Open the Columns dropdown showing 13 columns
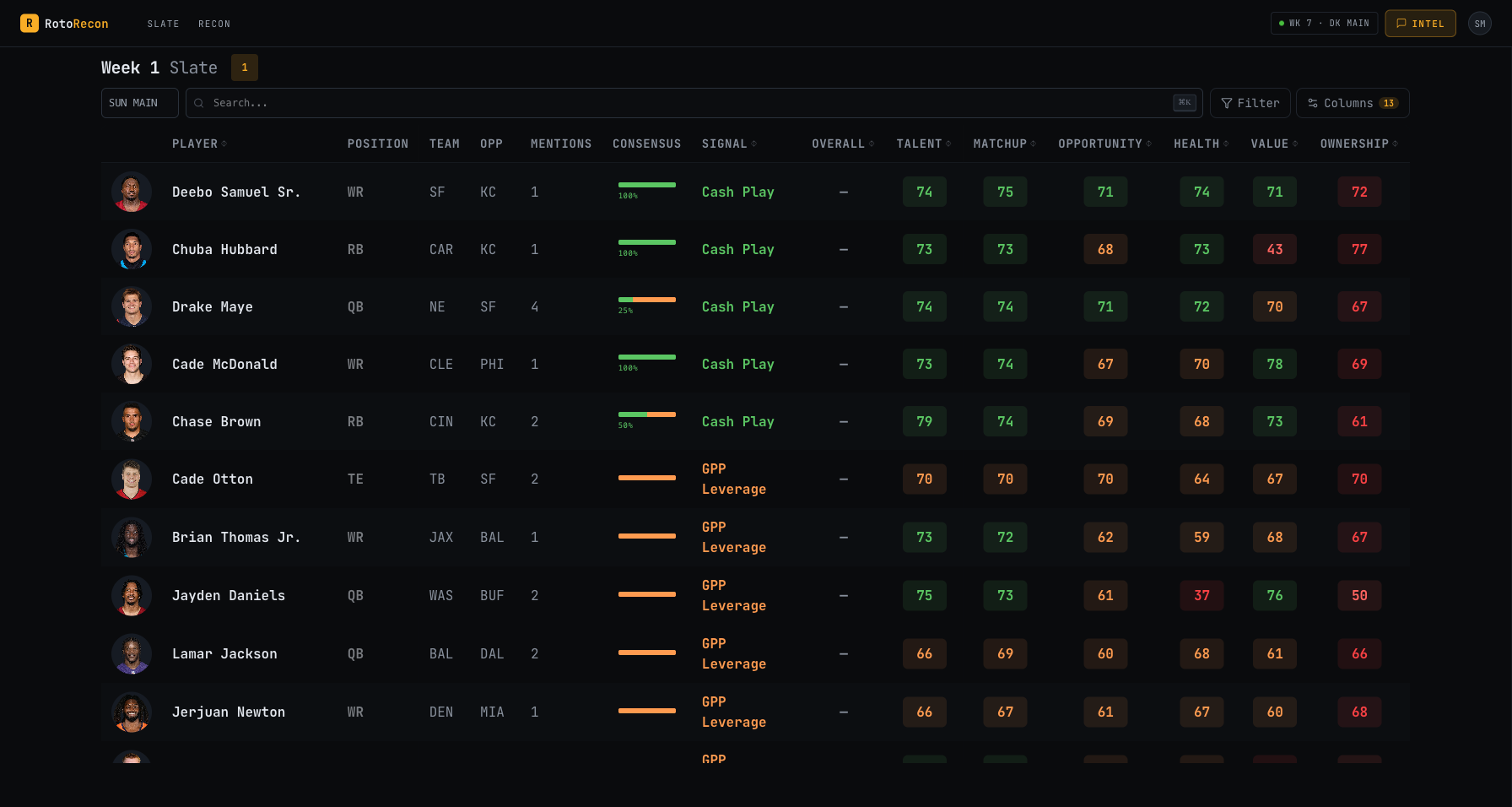Image resolution: width=1512 pixels, height=807 pixels. coord(1353,102)
